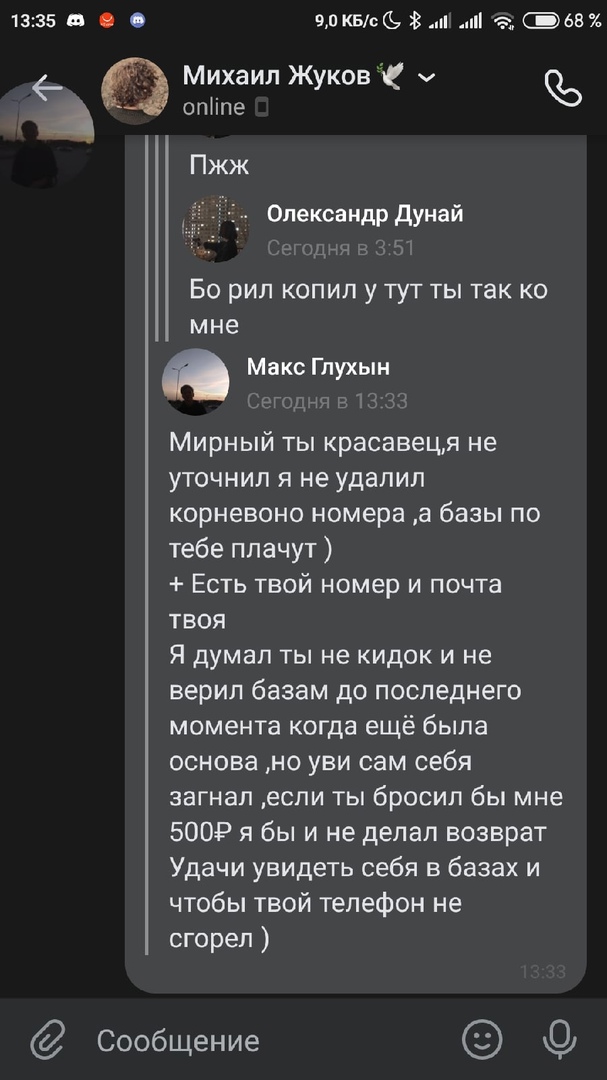Start a voice call with Михаил Жуков
Image resolution: width=607 pixels, height=1080 pixels.
pyautogui.click(x=562, y=89)
